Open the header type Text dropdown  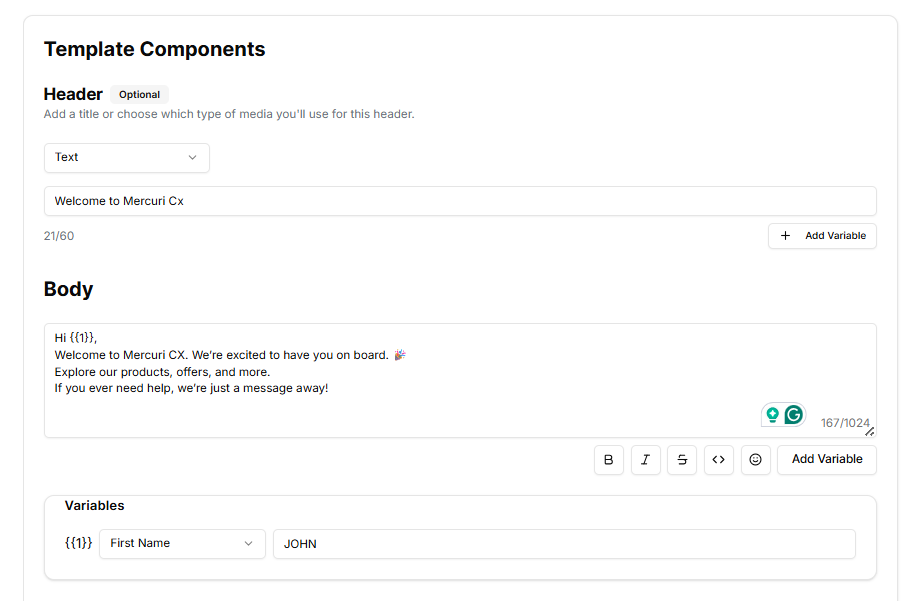[126, 158]
